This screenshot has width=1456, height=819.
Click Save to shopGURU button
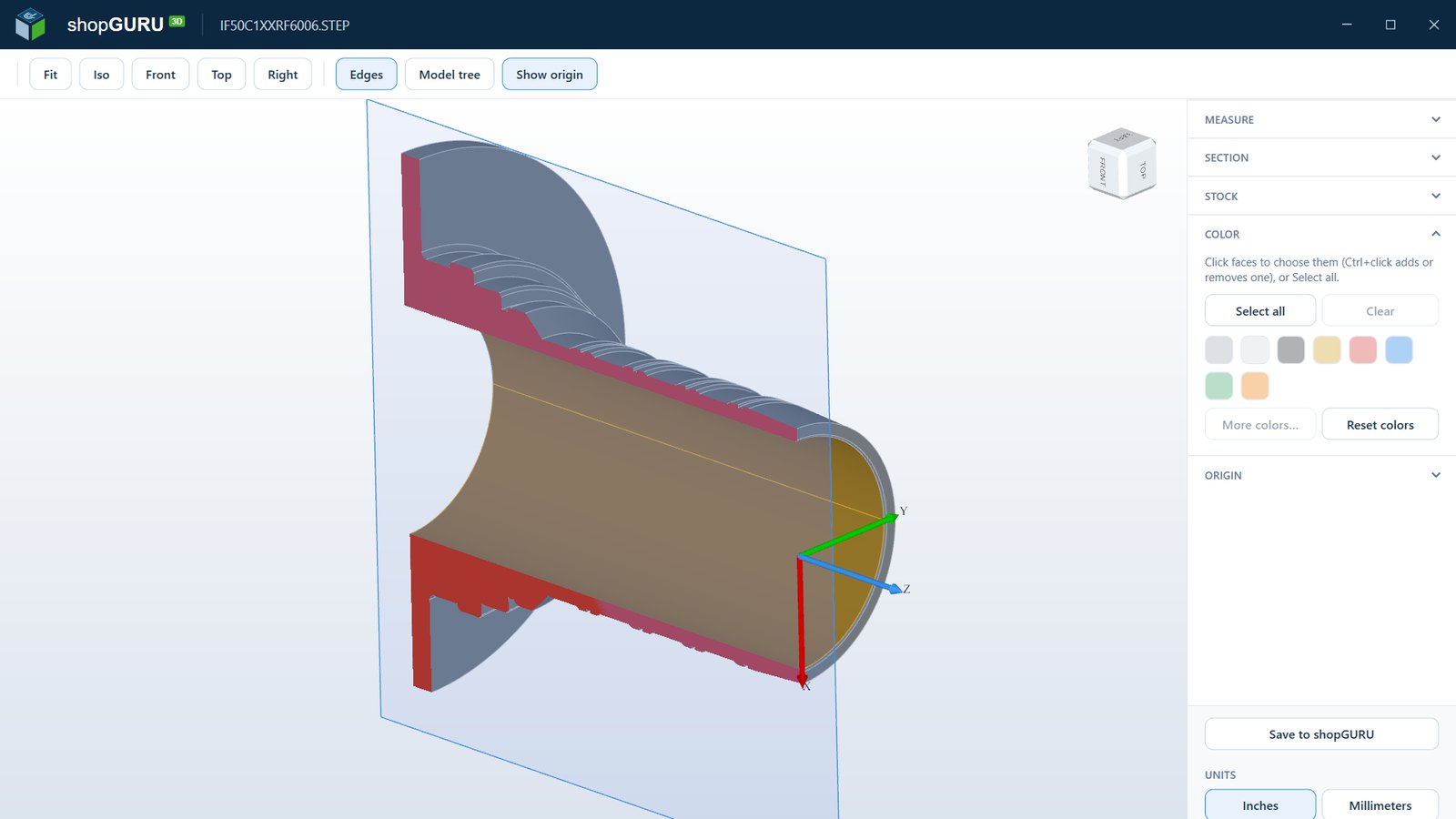coord(1321,733)
